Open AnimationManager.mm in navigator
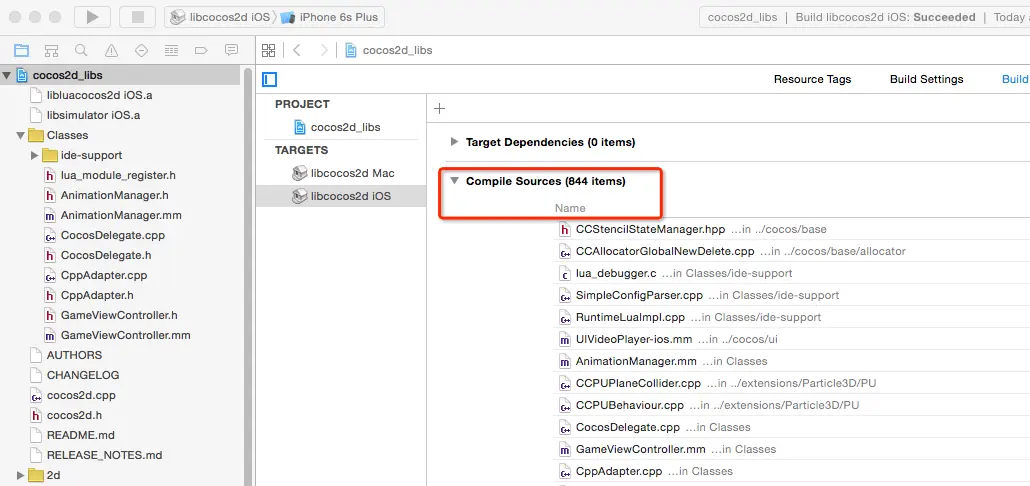Screen dimensions: 1030x486 coord(122,215)
